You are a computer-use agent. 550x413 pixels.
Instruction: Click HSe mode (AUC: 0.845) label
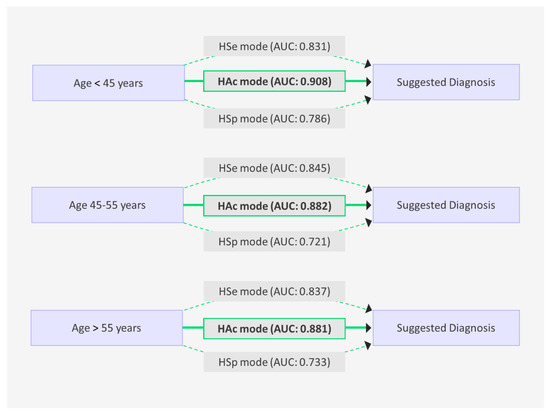click(274, 168)
